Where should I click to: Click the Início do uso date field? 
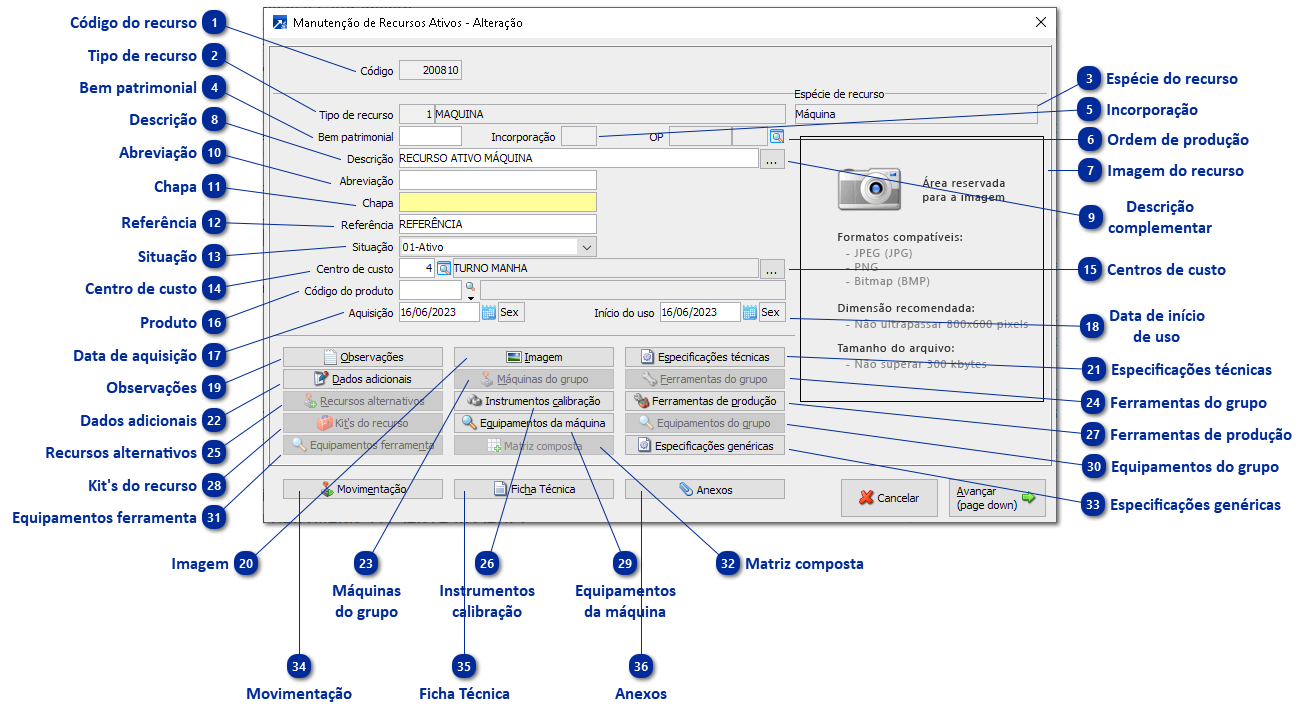click(700, 312)
